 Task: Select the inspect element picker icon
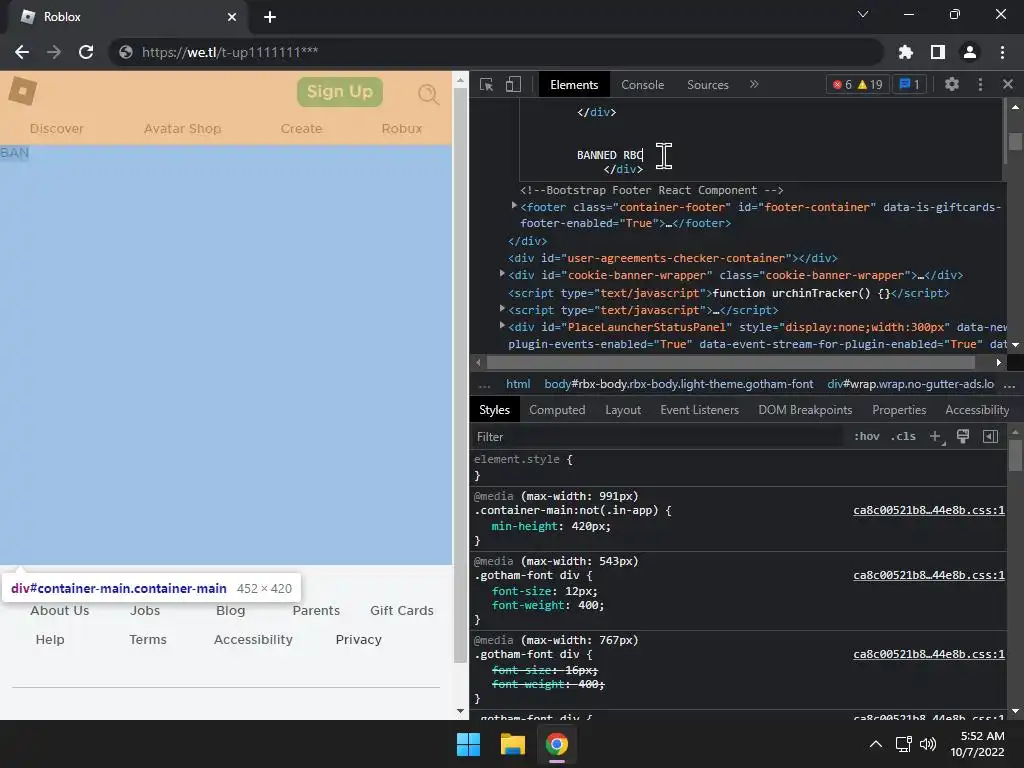487,85
